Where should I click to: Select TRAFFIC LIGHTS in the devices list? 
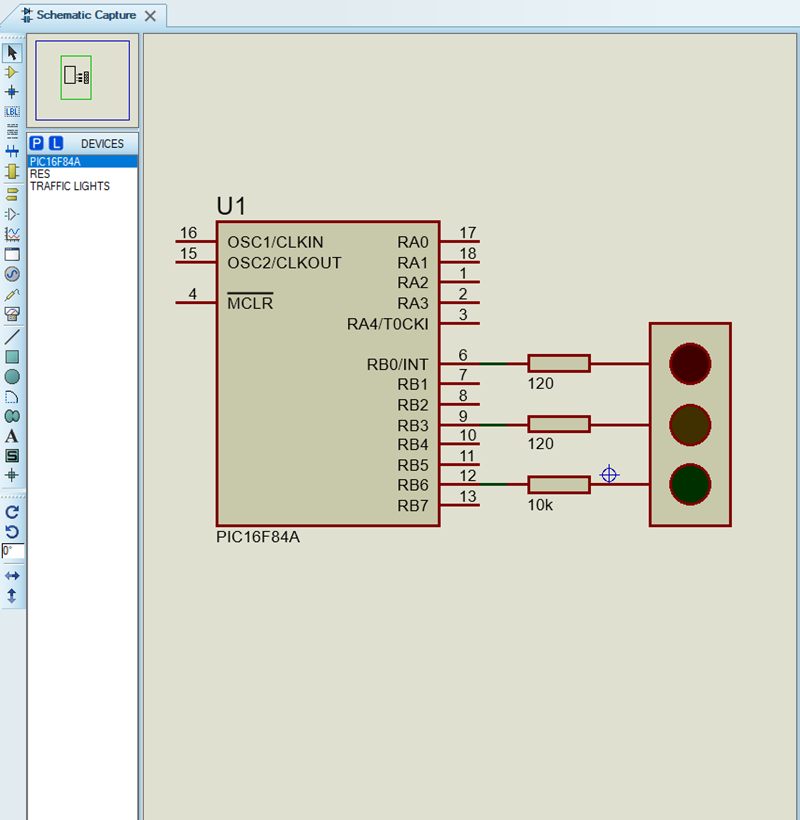pyautogui.click(x=69, y=186)
